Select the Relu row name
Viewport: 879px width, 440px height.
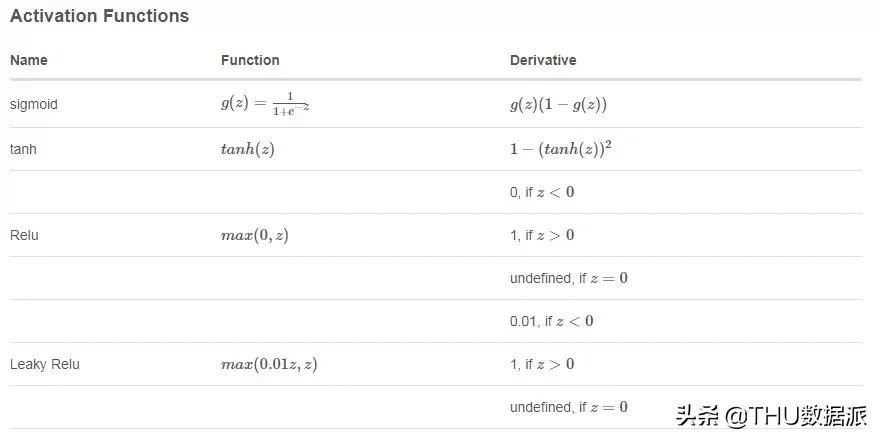24,235
